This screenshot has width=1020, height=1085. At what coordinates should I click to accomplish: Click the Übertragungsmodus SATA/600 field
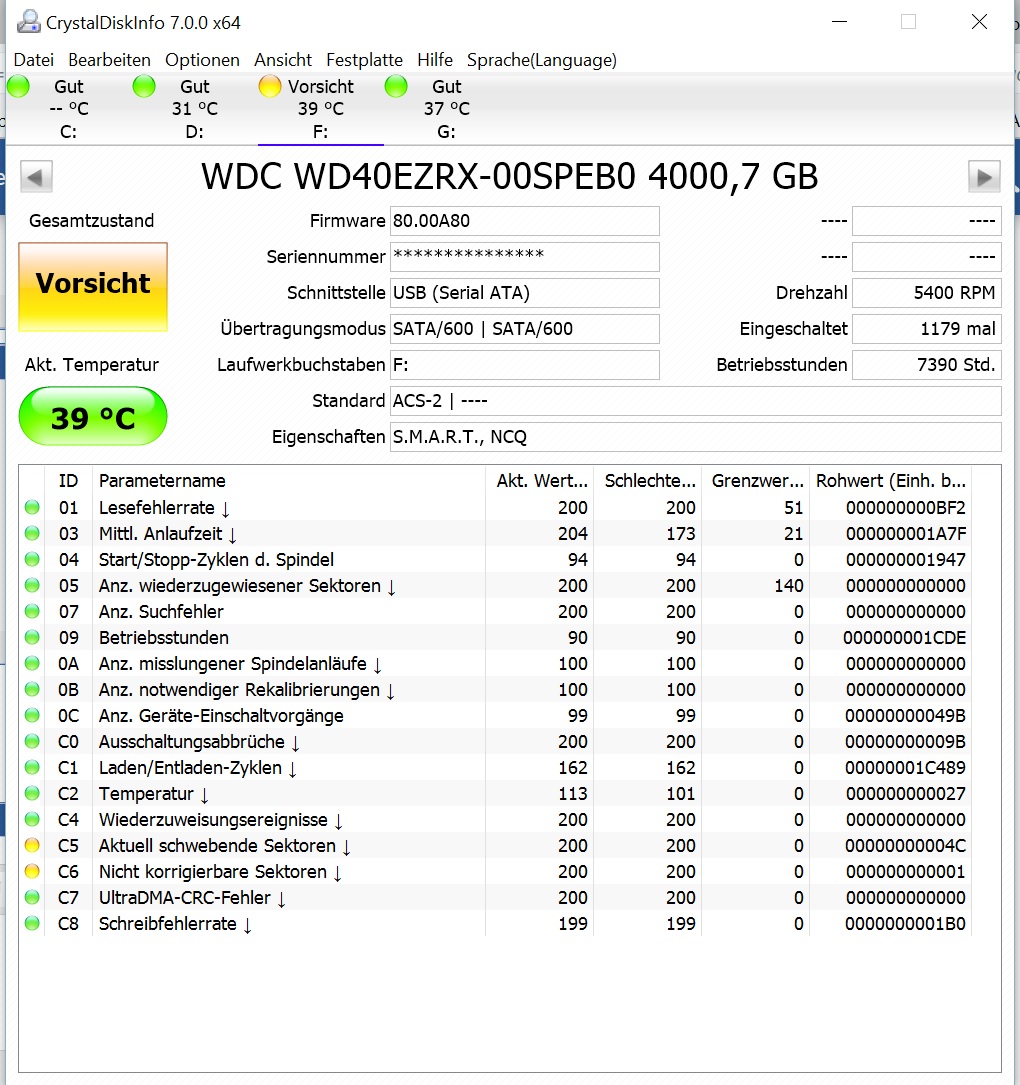525,329
